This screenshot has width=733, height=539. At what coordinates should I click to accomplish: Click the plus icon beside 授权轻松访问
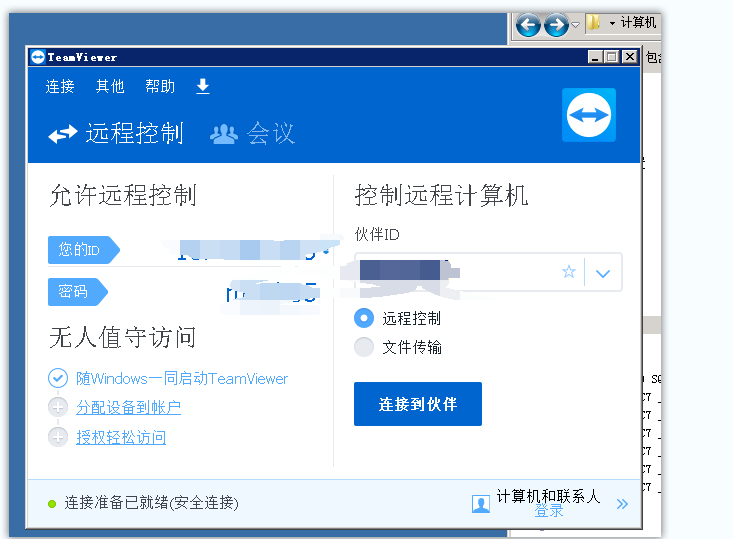[x=58, y=437]
